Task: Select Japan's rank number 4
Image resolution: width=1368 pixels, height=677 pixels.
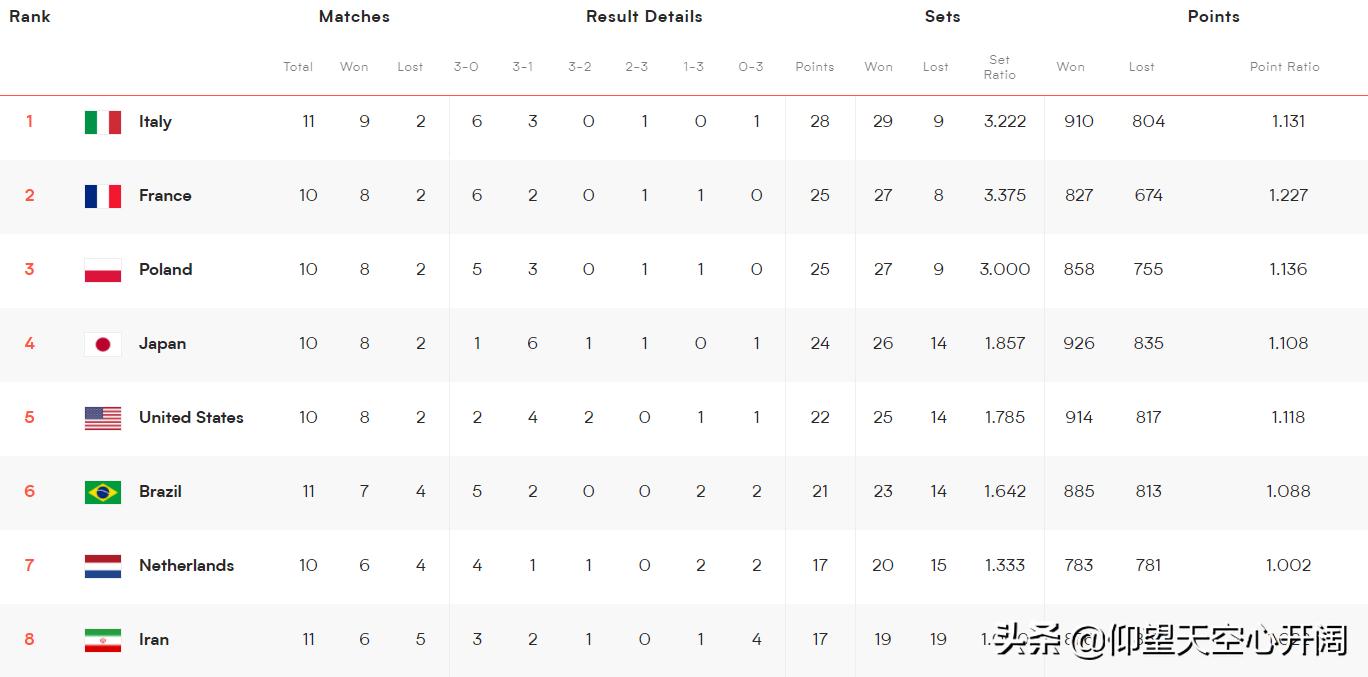Action: click(x=30, y=344)
